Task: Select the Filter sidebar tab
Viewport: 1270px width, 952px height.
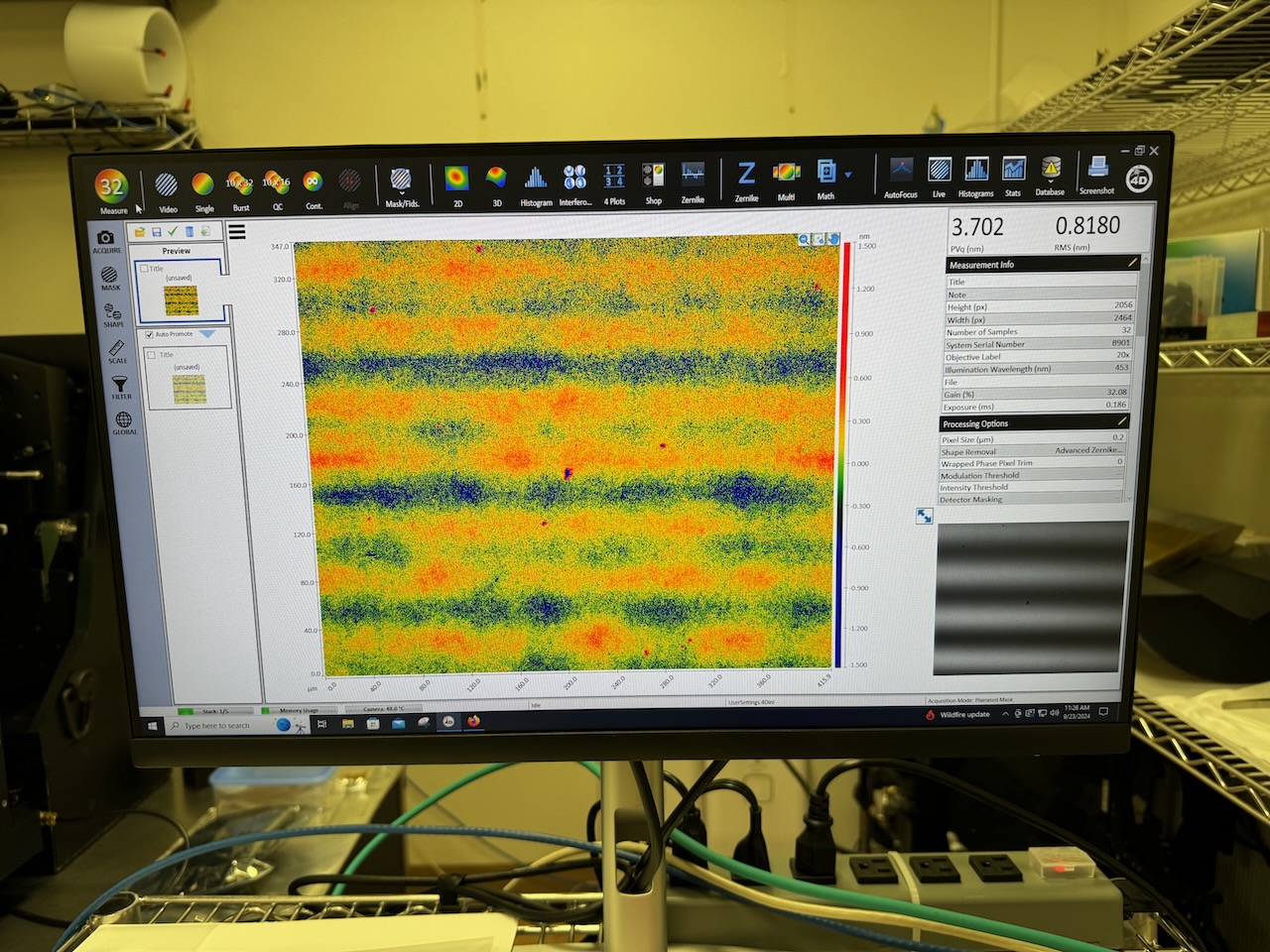Action: (x=121, y=387)
